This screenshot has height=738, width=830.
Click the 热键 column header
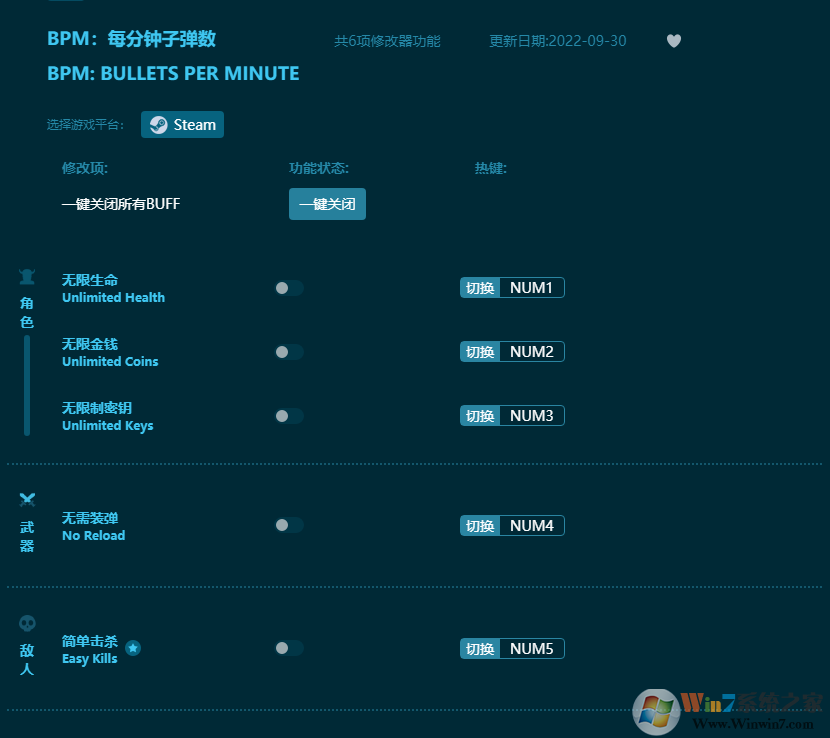click(x=491, y=168)
